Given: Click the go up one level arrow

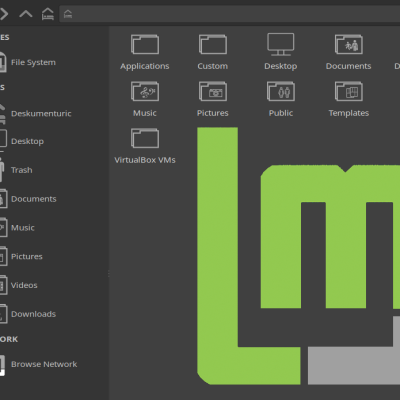Looking at the screenshot, I should [26, 14].
